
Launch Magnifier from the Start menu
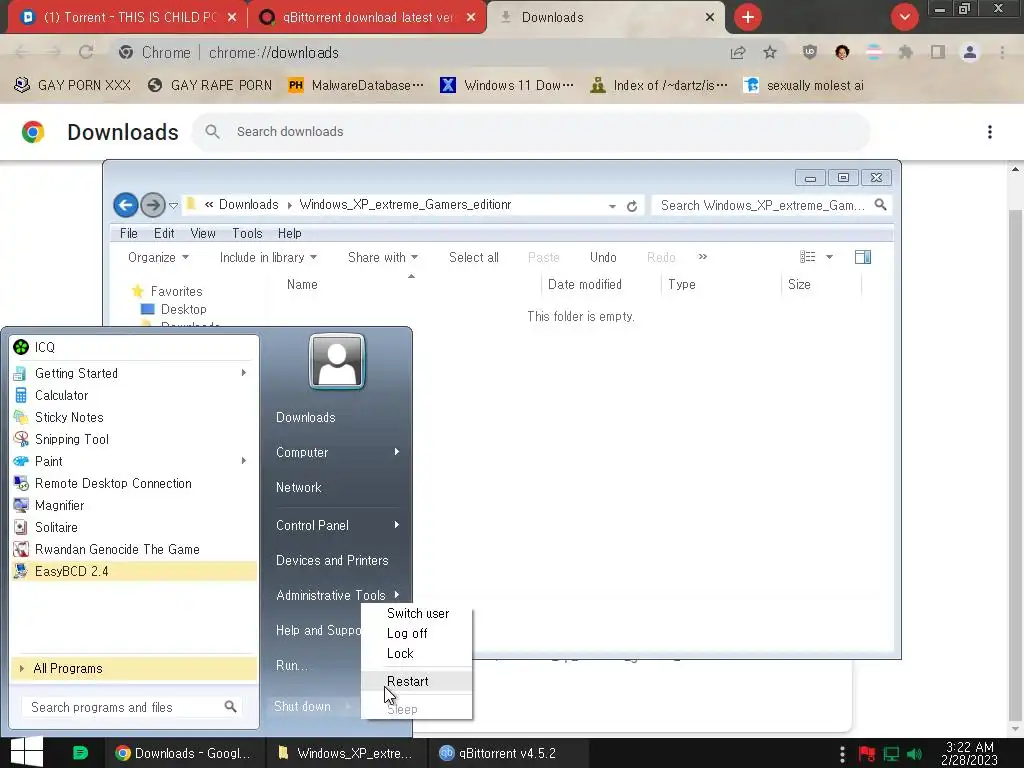click(x=134, y=505)
